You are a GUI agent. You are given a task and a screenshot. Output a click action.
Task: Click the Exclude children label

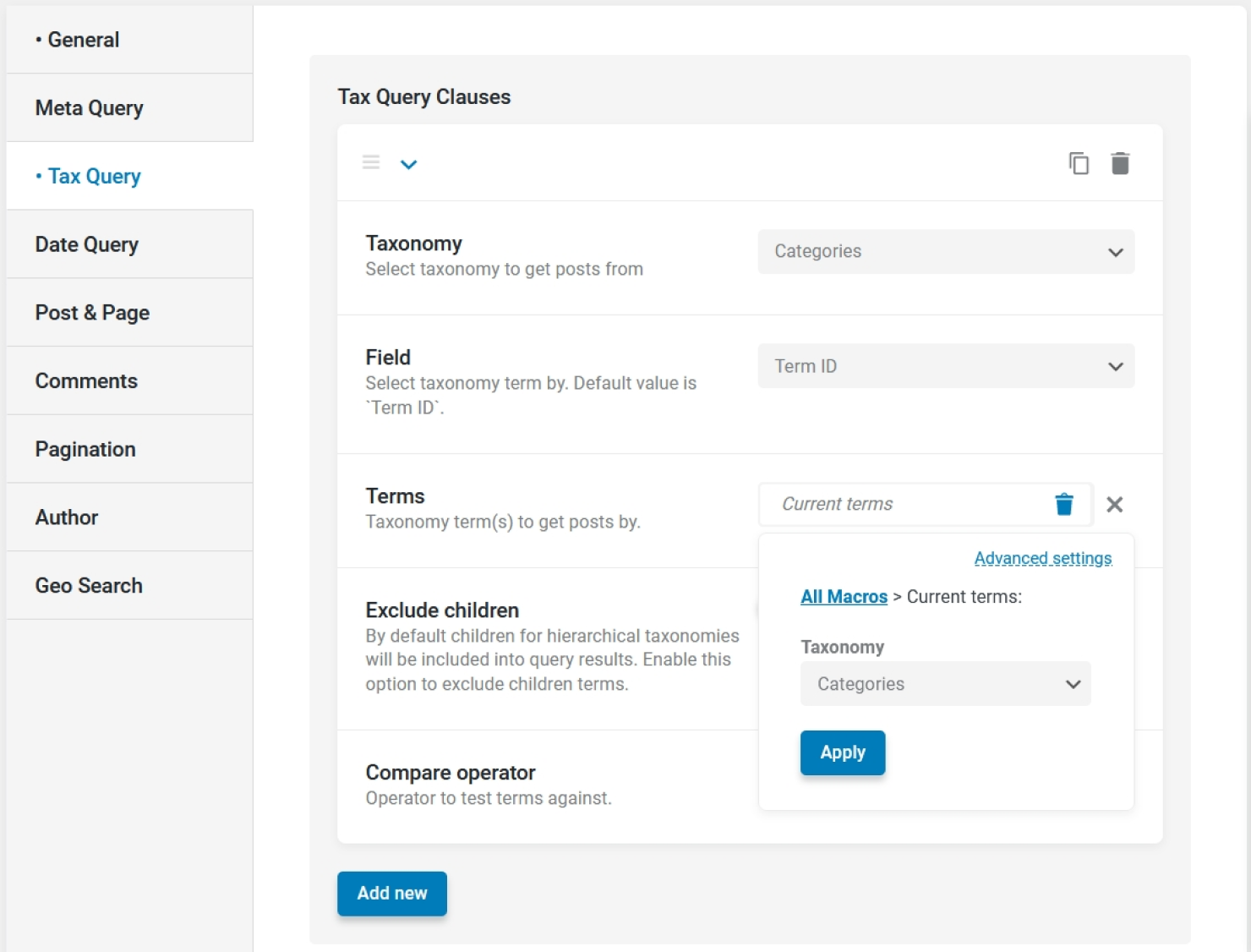(x=442, y=610)
